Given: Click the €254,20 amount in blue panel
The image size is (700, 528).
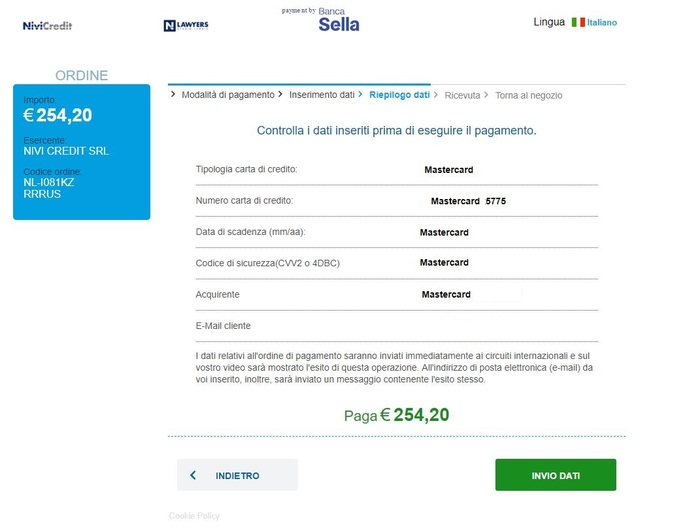Looking at the screenshot, I should 58,115.
